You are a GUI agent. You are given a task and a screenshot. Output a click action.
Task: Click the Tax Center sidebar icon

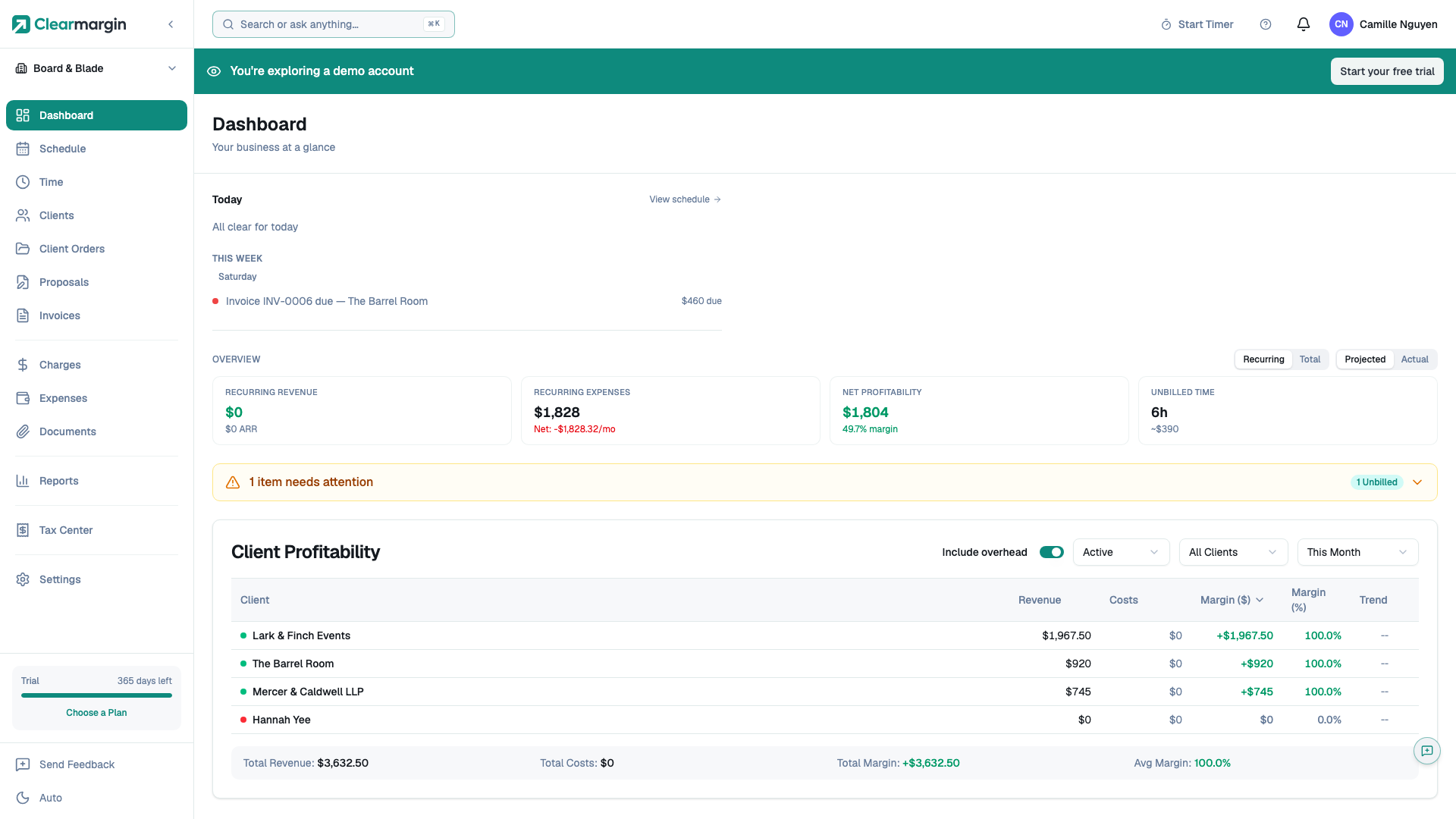23,530
